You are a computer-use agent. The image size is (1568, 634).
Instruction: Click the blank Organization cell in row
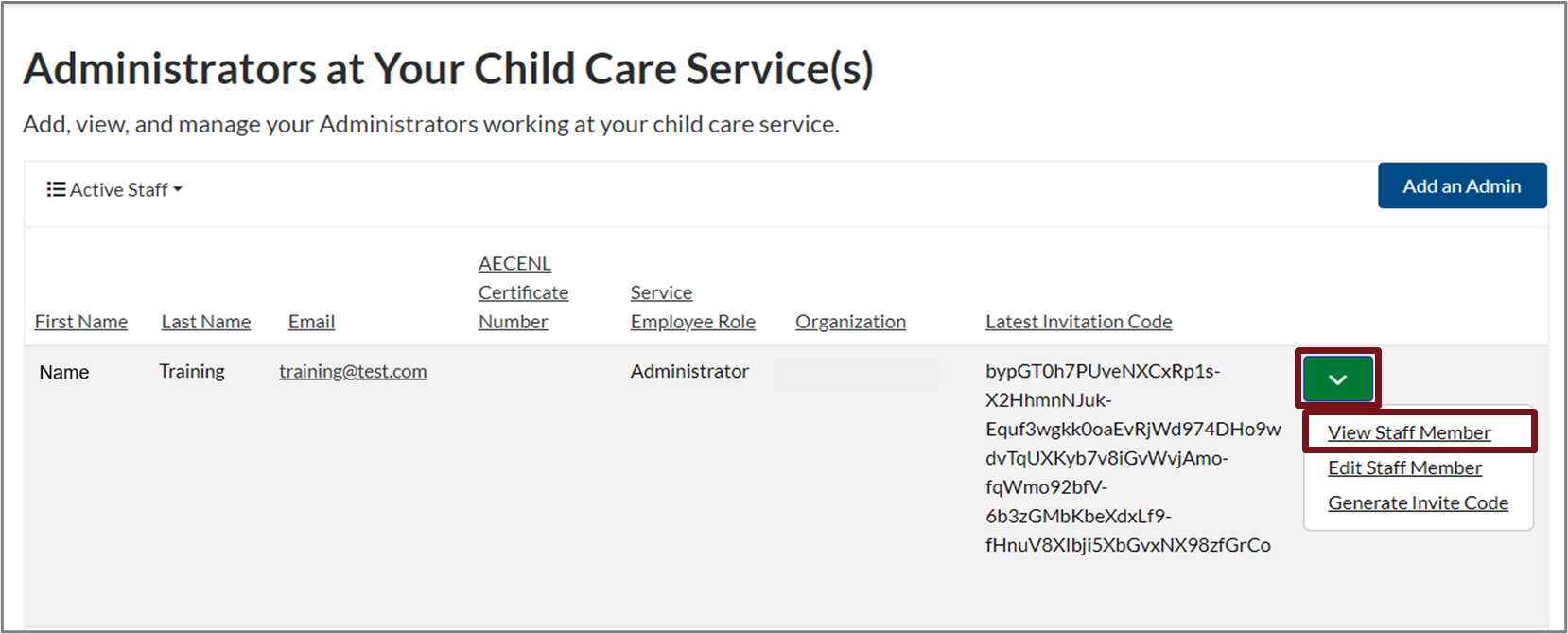(x=857, y=374)
